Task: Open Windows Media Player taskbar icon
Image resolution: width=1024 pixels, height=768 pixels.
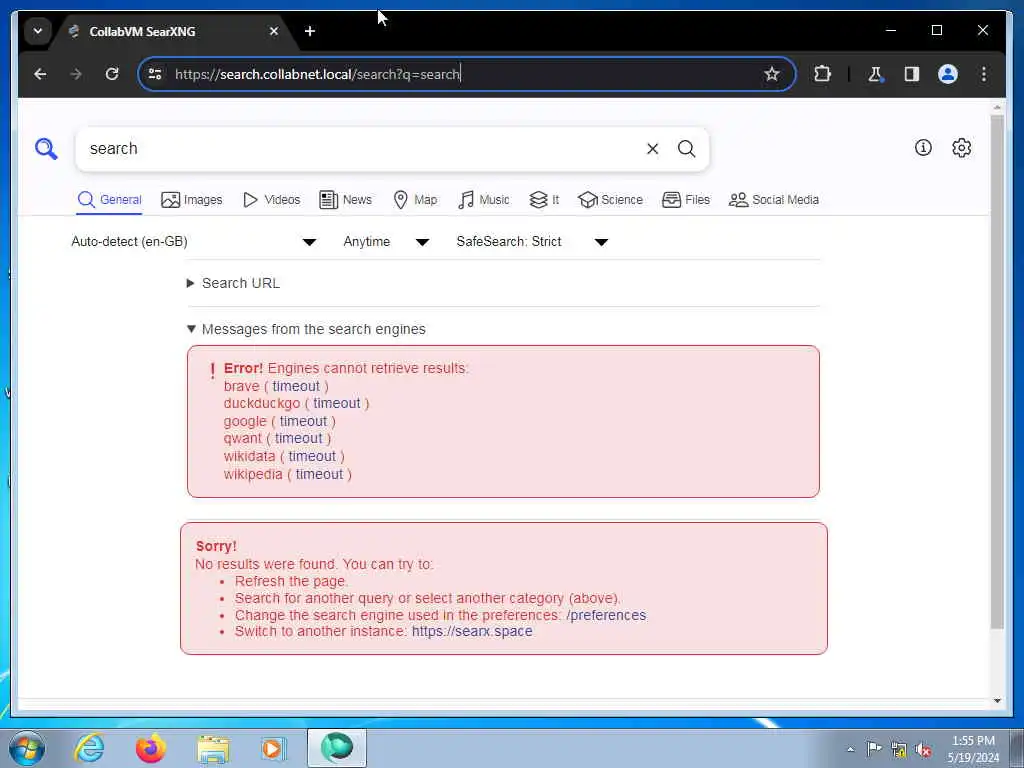Action: (x=273, y=748)
